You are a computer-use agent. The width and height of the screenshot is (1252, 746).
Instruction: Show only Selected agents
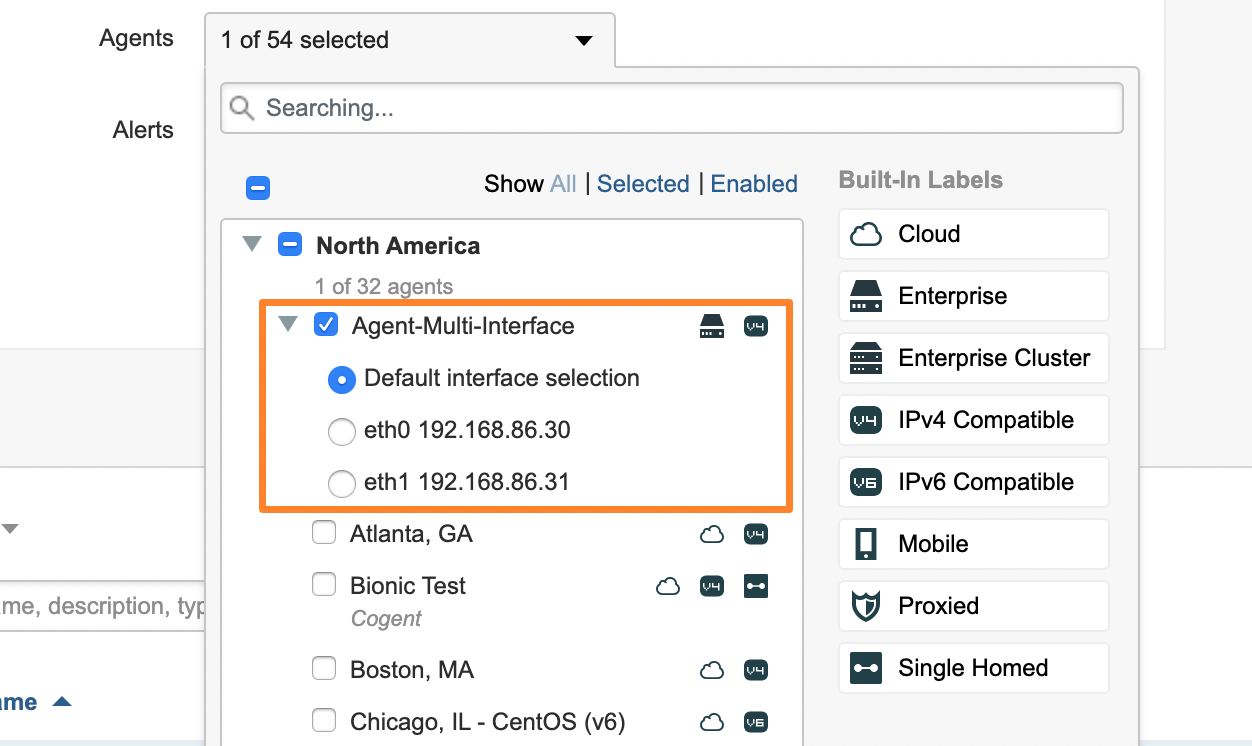coord(643,184)
